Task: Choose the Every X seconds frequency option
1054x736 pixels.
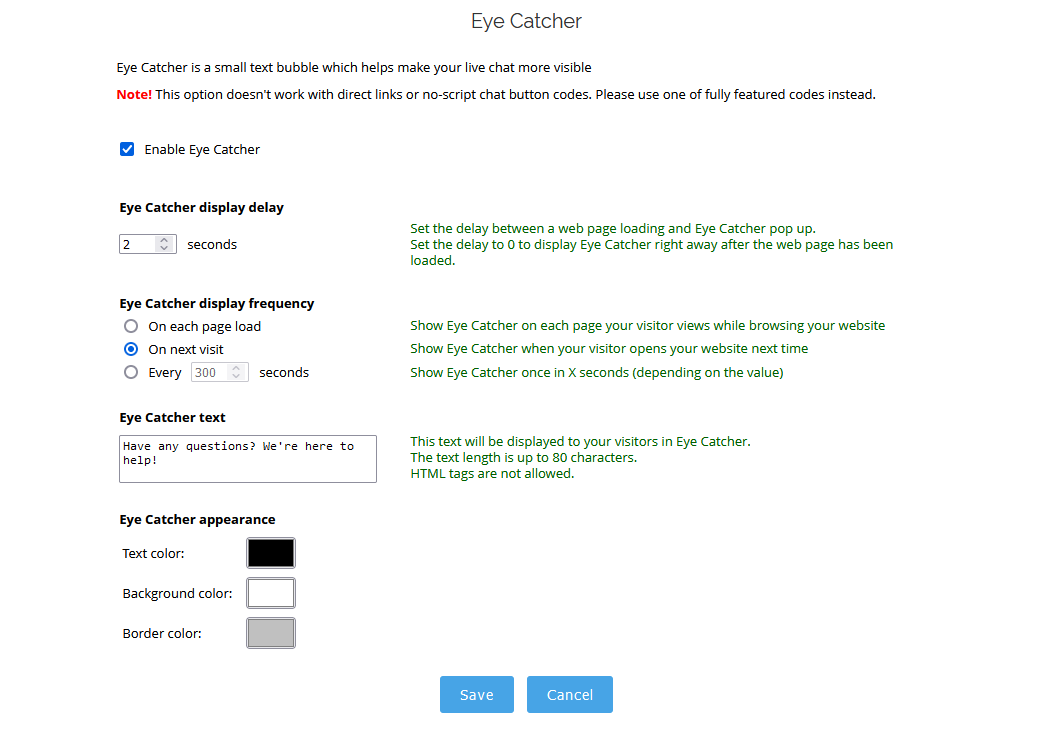Action: (x=130, y=372)
